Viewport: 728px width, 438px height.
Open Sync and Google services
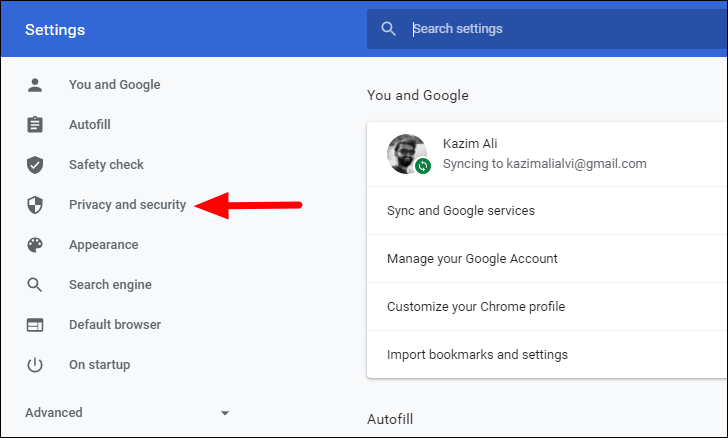pyautogui.click(x=547, y=210)
